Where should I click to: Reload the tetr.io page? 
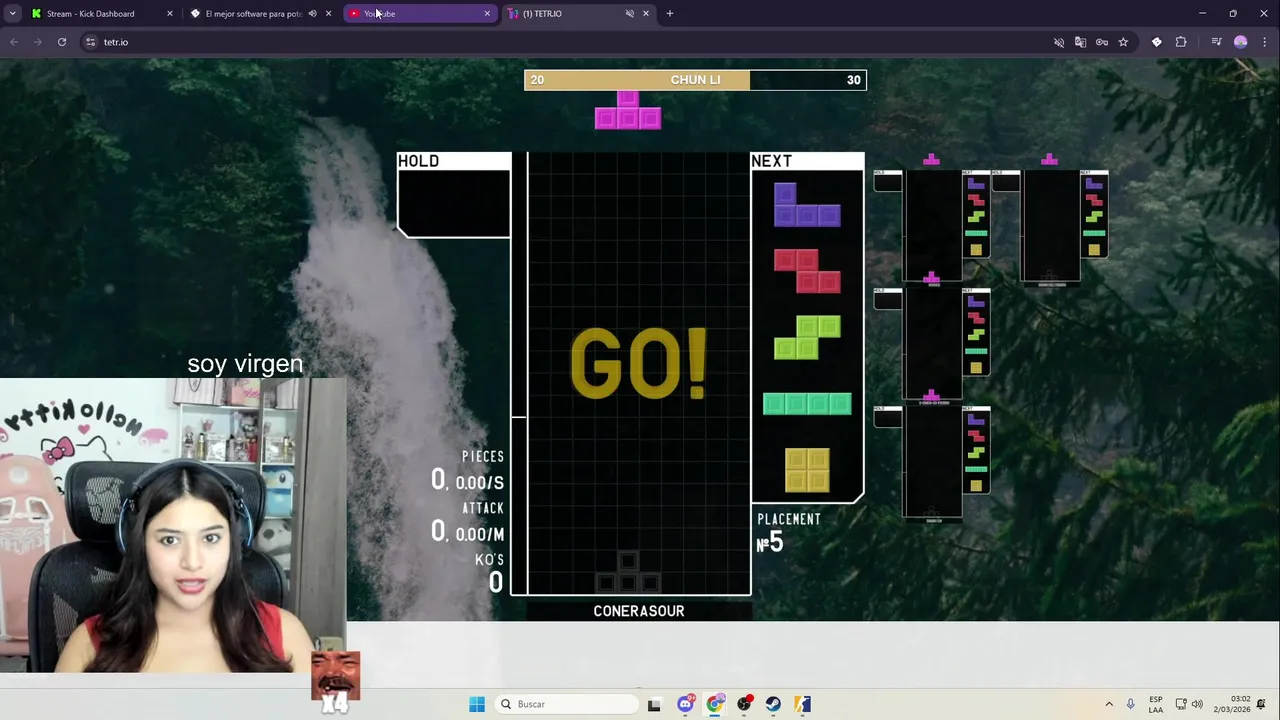(x=62, y=42)
